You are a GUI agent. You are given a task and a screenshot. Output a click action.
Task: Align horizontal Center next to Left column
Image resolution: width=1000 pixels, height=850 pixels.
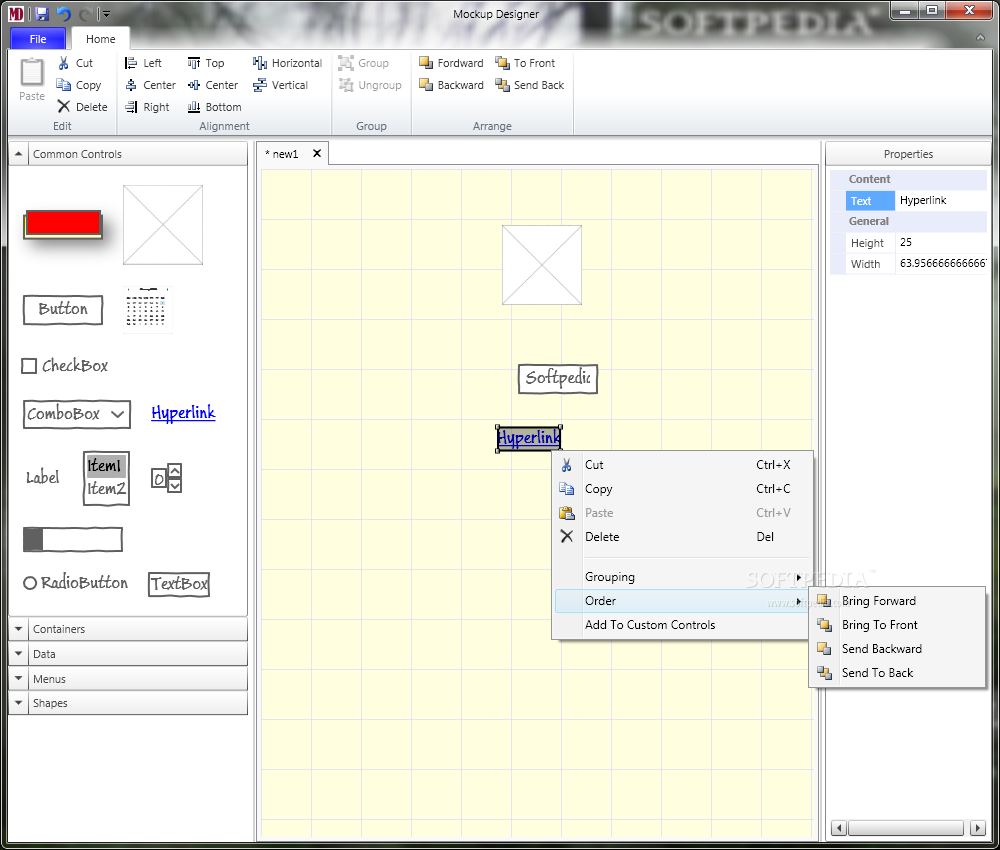pos(150,85)
